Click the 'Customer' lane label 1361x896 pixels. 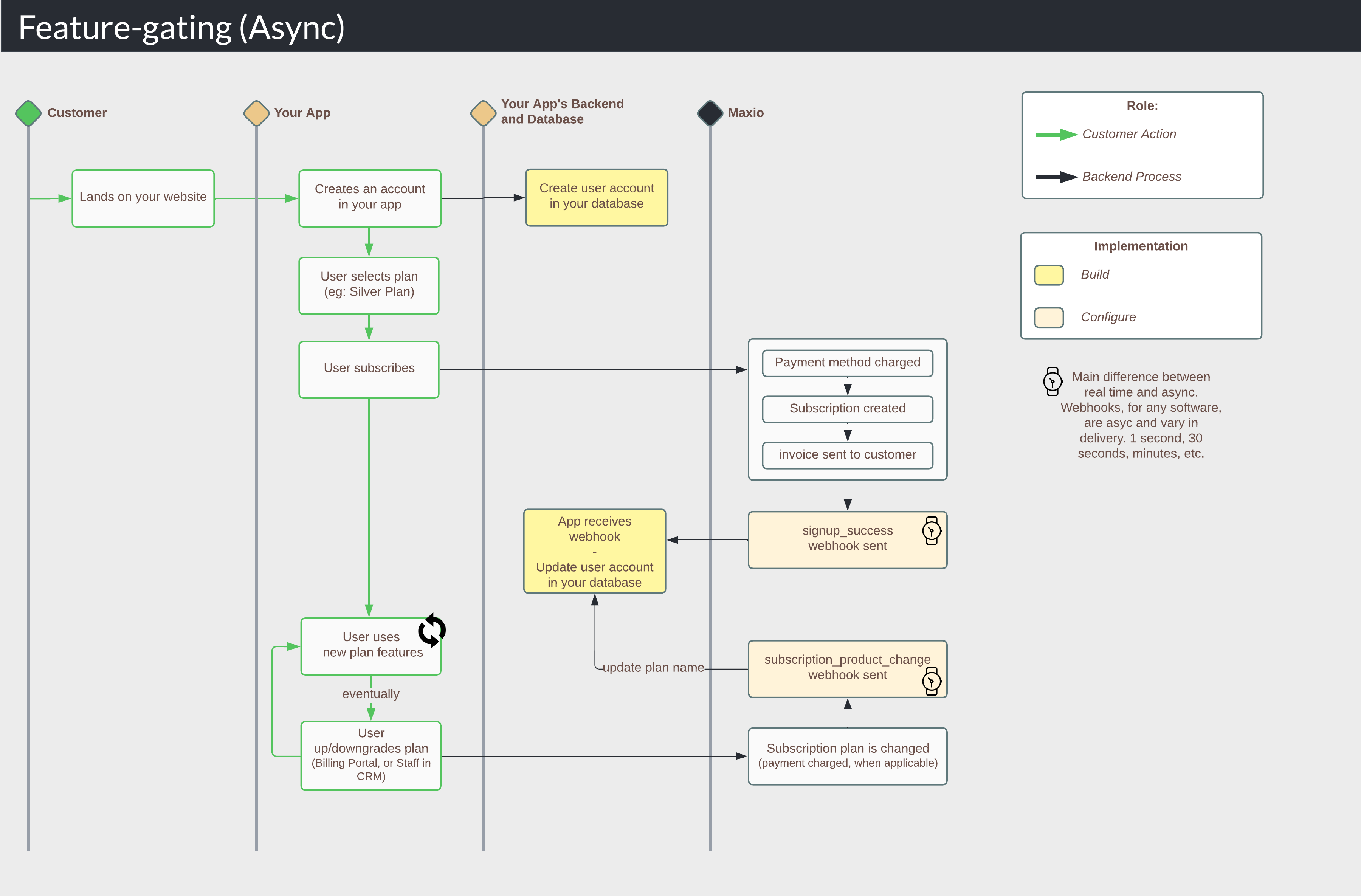77,113
